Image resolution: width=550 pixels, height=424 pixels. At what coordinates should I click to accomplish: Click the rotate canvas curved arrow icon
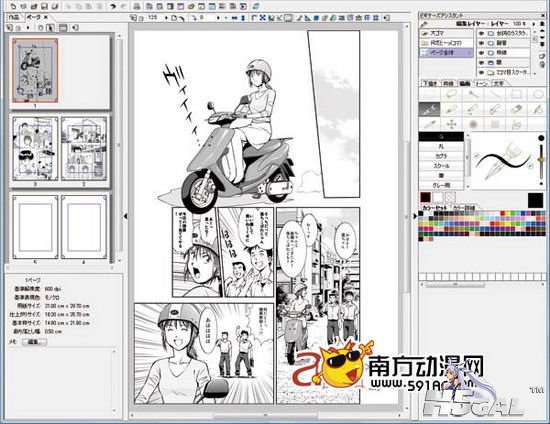(x=194, y=18)
